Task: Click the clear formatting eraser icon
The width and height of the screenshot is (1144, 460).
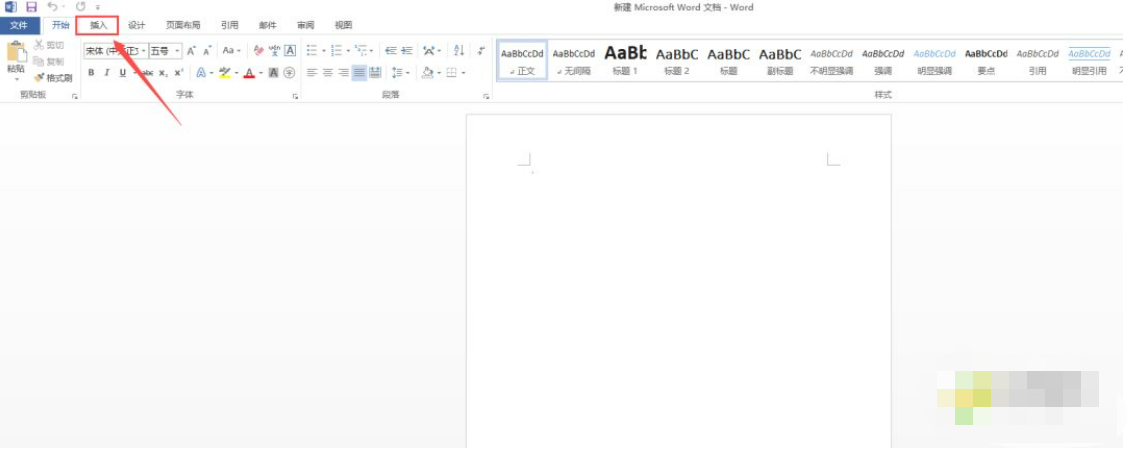Action: coord(258,50)
